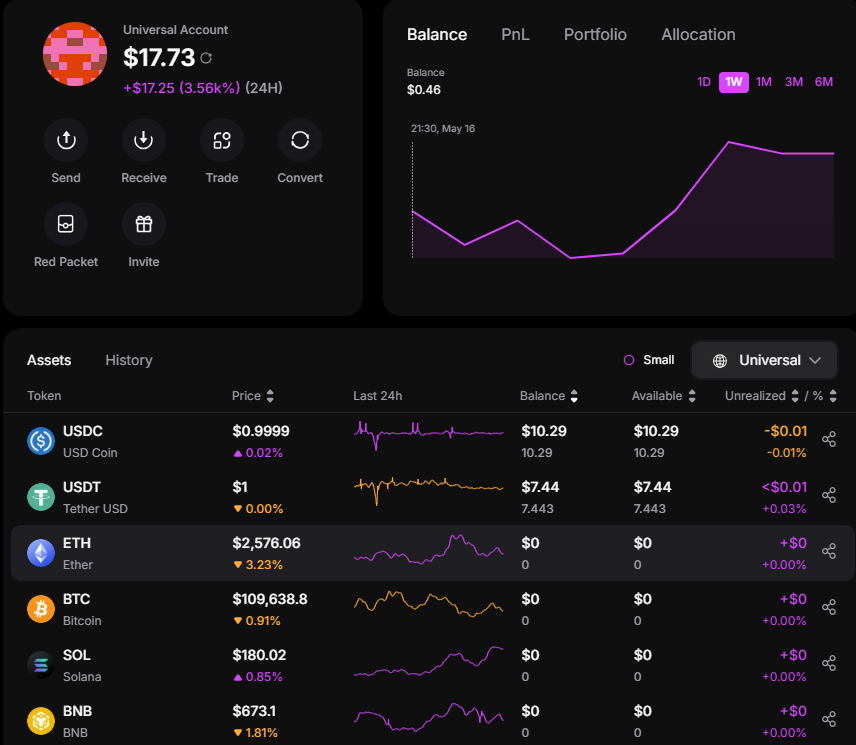Open the Receive action
The height and width of the screenshot is (745, 856).
click(x=144, y=140)
